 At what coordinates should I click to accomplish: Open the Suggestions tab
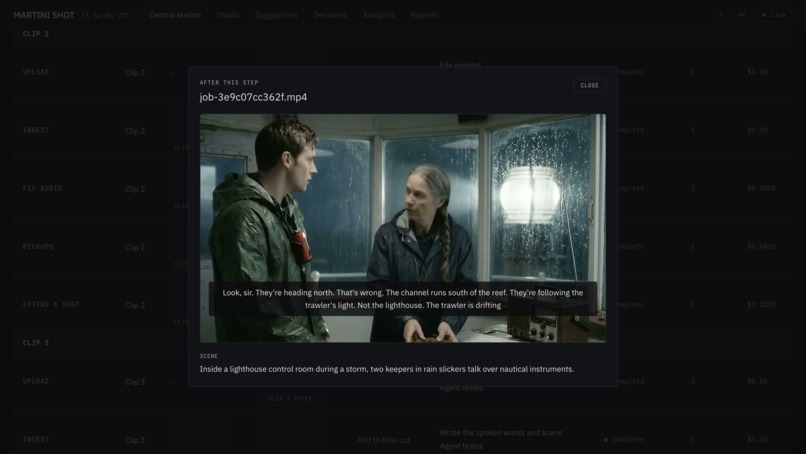click(277, 15)
